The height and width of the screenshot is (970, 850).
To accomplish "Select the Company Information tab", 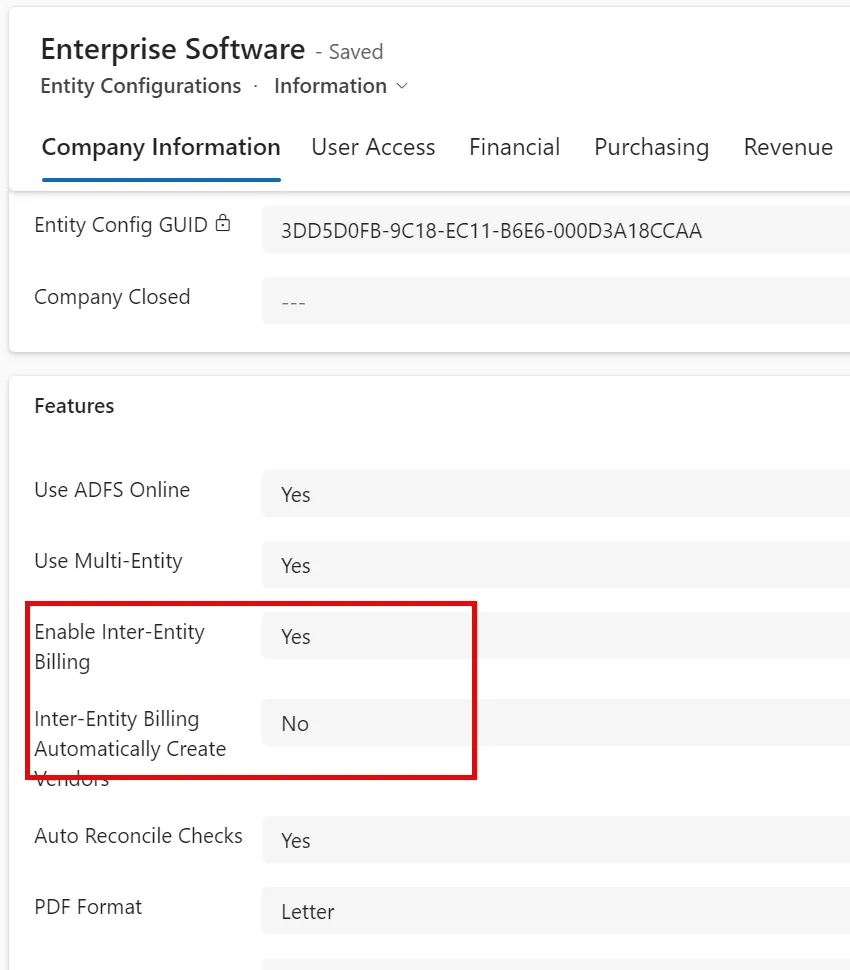I will [161, 147].
